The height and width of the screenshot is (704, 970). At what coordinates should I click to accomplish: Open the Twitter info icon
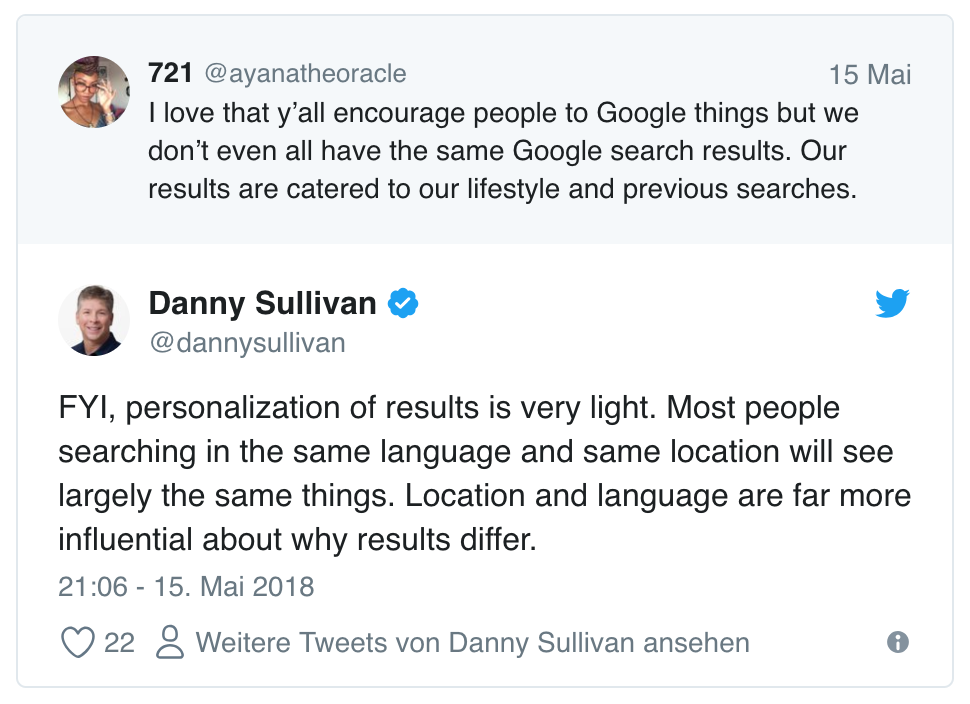click(898, 642)
